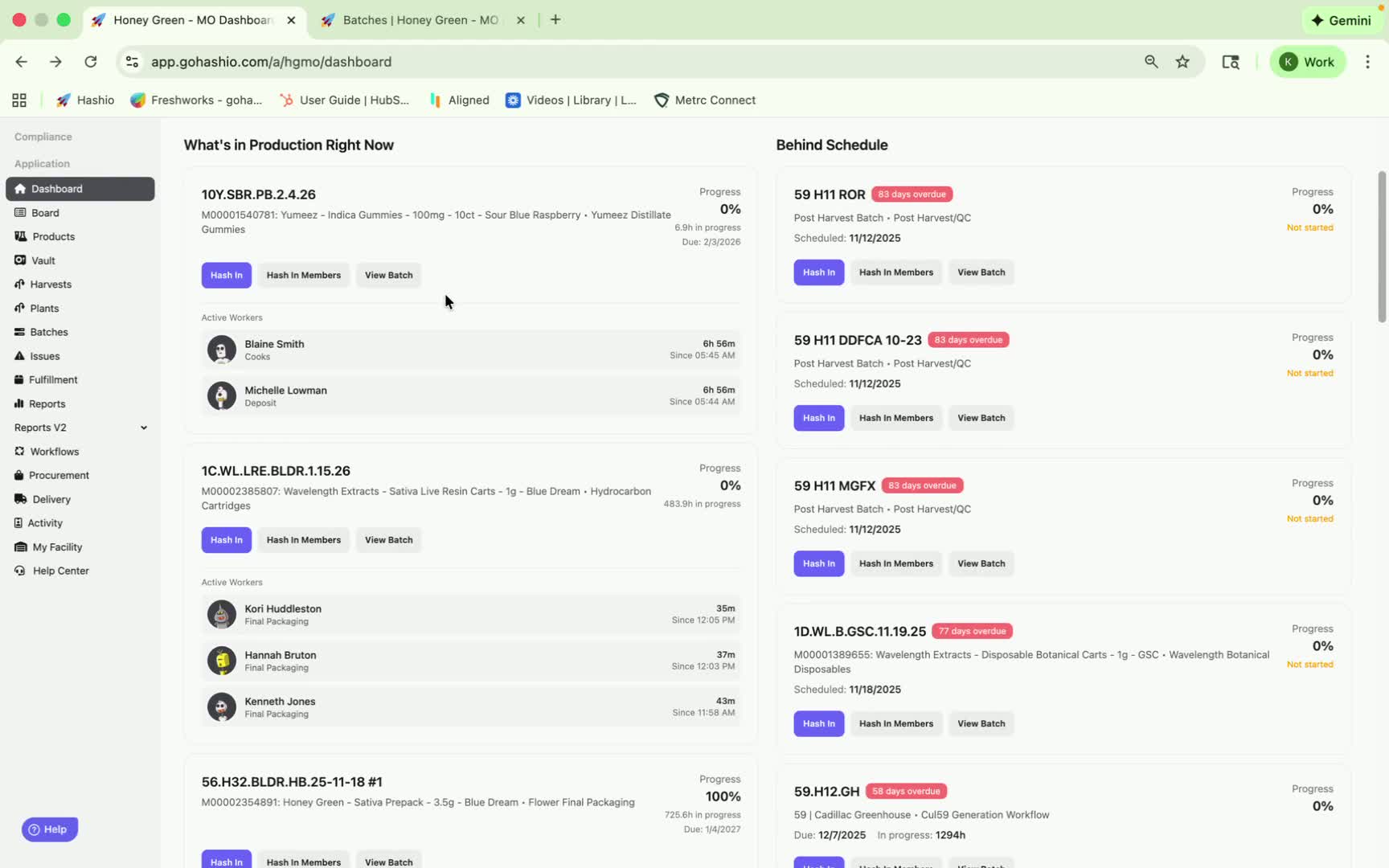The width and height of the screenshot is (1389, 868).
Task: Open the Help Center headset icon
Action: [x=20, y=571]
